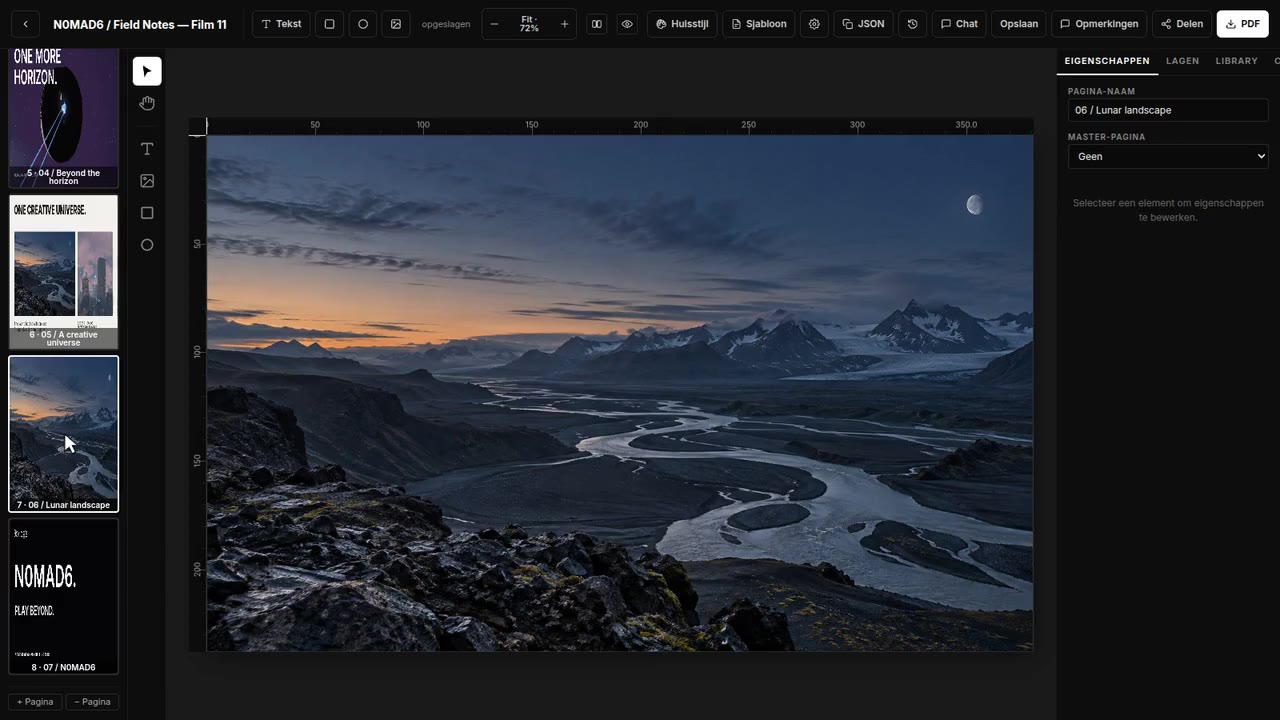This screenshot has height=720, width=1280.
Task: Toggle preview eye icon
Action: pos(627,24)
